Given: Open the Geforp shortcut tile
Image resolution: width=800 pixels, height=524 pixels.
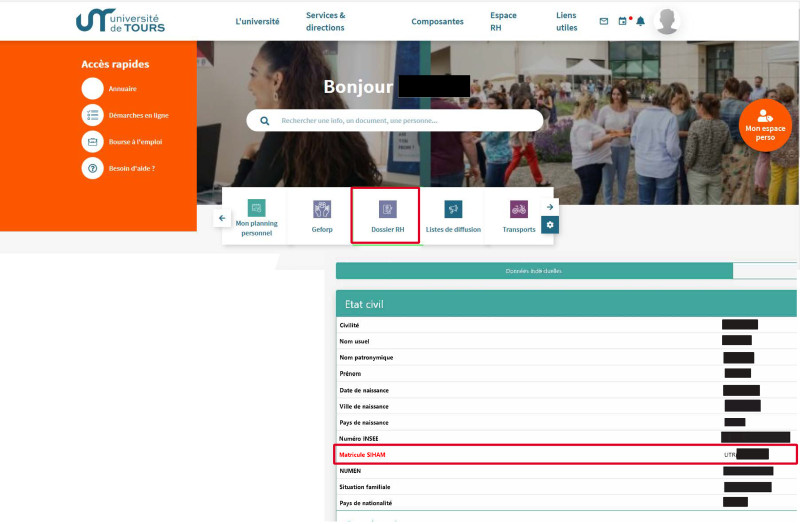Looking at the screenshot, I should (x=321, y=215).
